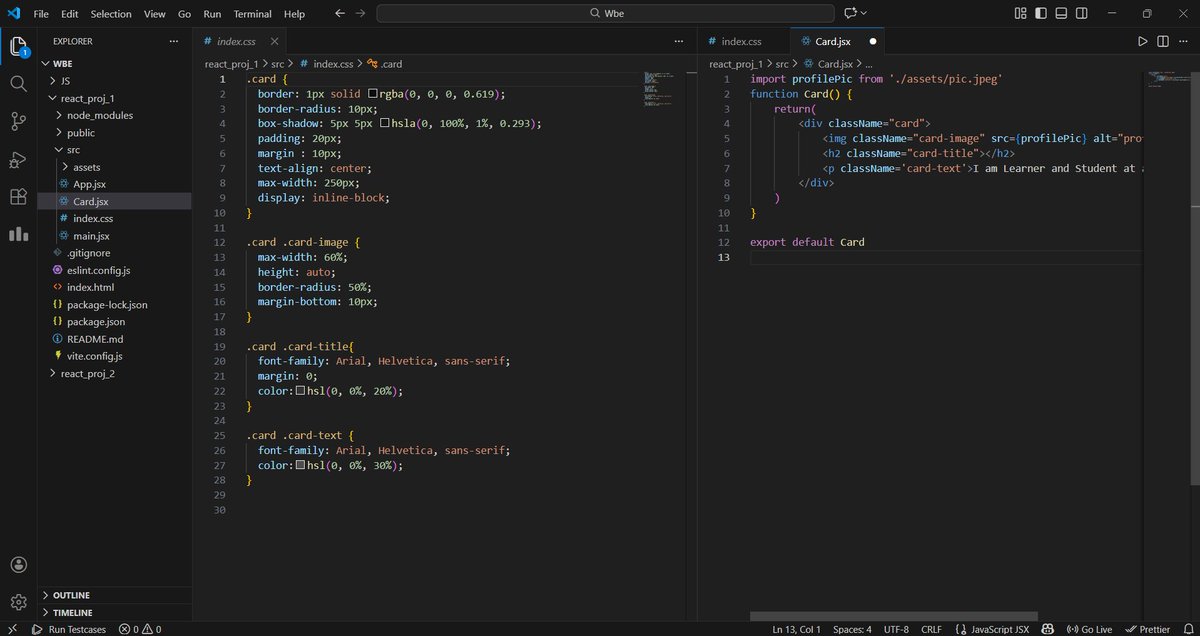The width and height of the screenshot is (1200, 636).
Task: Open the Terminal menu
Action: coord(252,14)
